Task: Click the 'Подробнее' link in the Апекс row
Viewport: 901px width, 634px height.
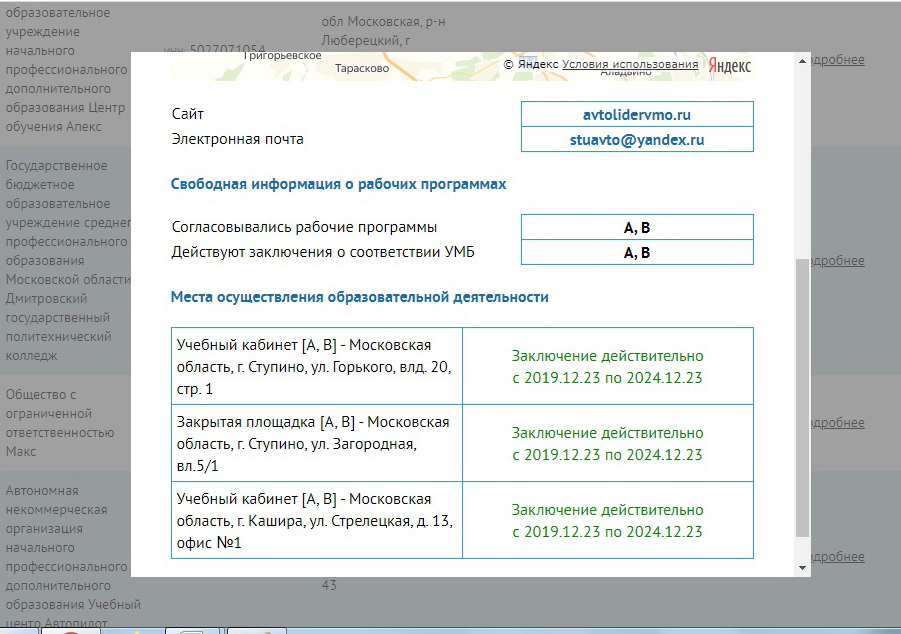Action: coord(838,60)
